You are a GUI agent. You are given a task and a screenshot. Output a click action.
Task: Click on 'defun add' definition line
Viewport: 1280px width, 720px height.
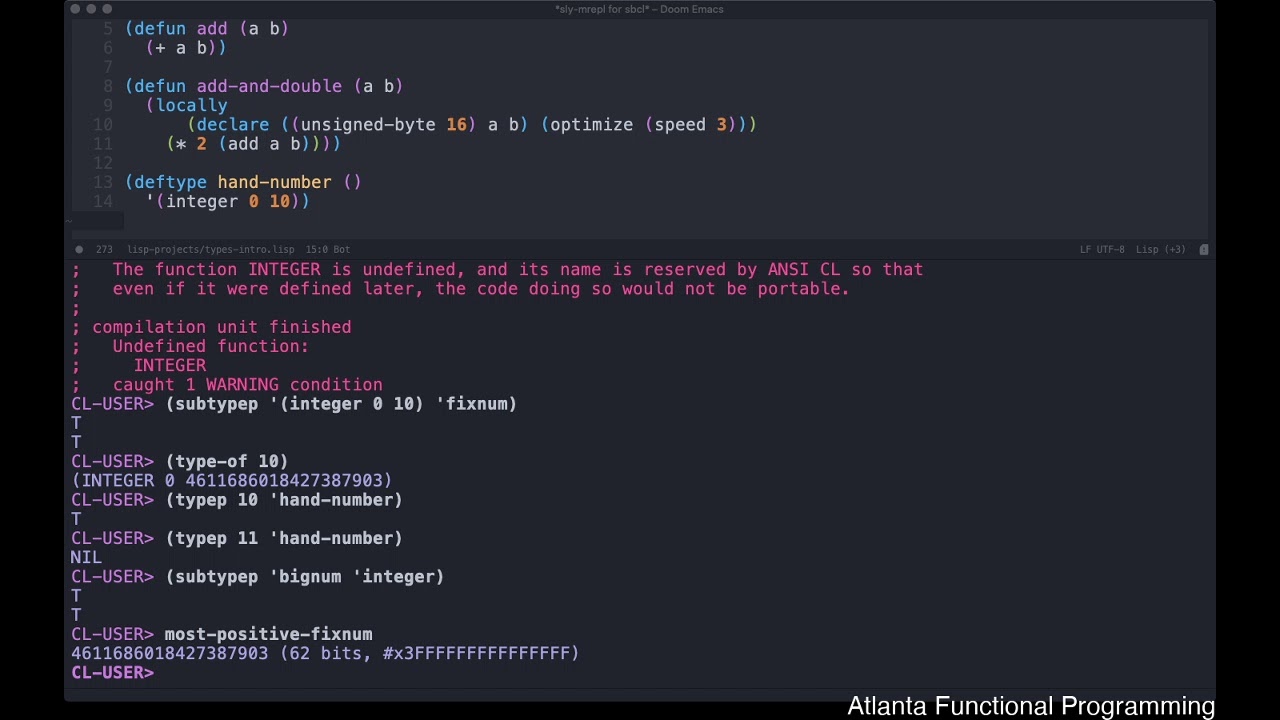(207, 29)
